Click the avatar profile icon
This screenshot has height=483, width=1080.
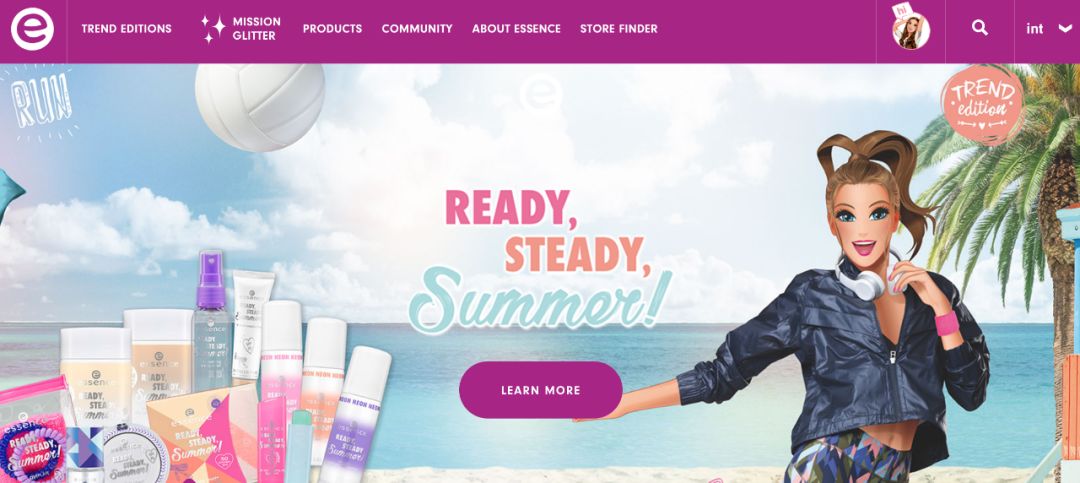(x=911, y=28)
